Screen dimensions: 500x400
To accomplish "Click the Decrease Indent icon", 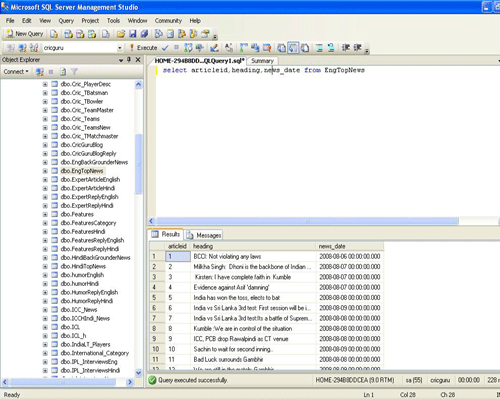I will tap(345, 48).
